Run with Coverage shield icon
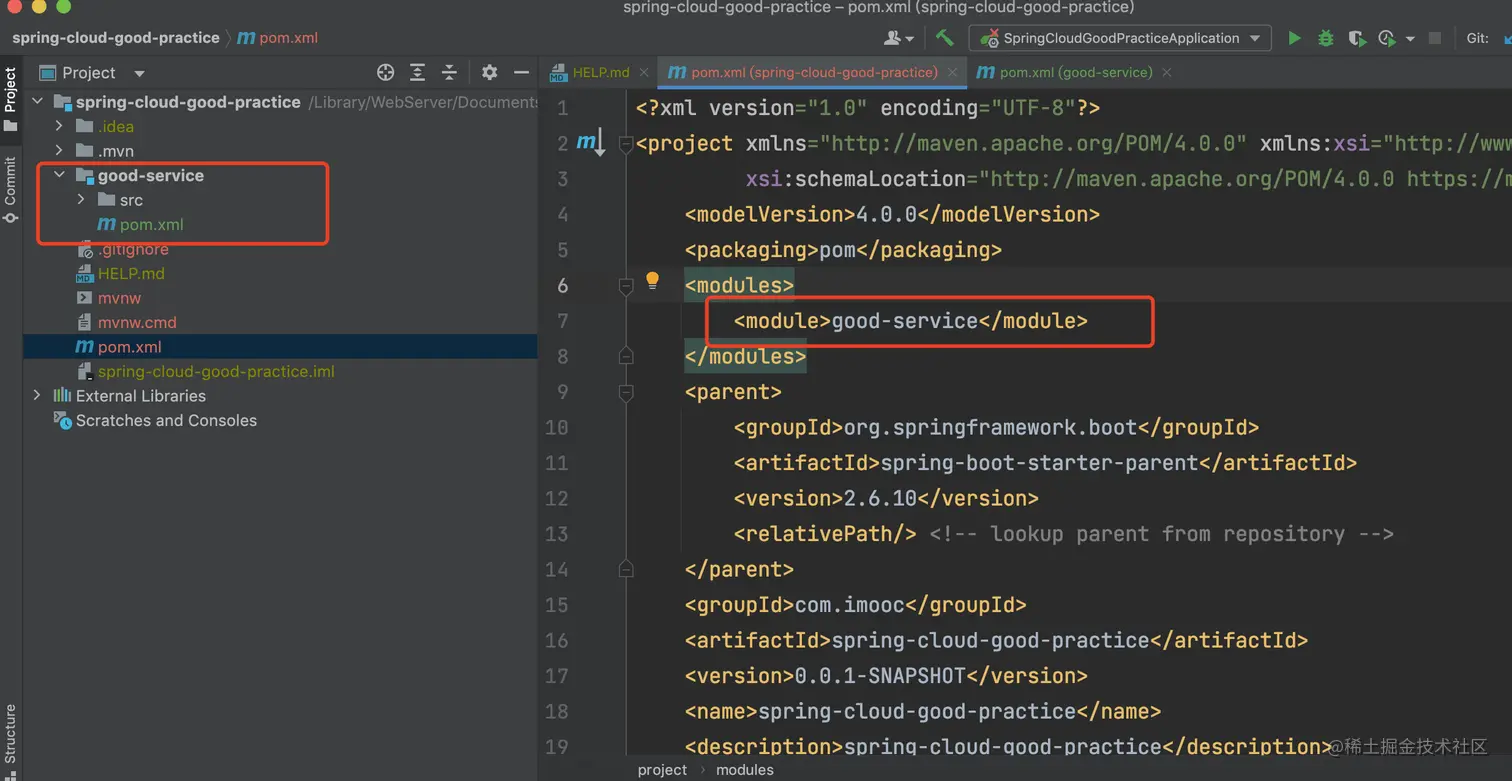The width and height of the screenshot is (1512, 781). pyautogui.click(x=1356, y=38)
